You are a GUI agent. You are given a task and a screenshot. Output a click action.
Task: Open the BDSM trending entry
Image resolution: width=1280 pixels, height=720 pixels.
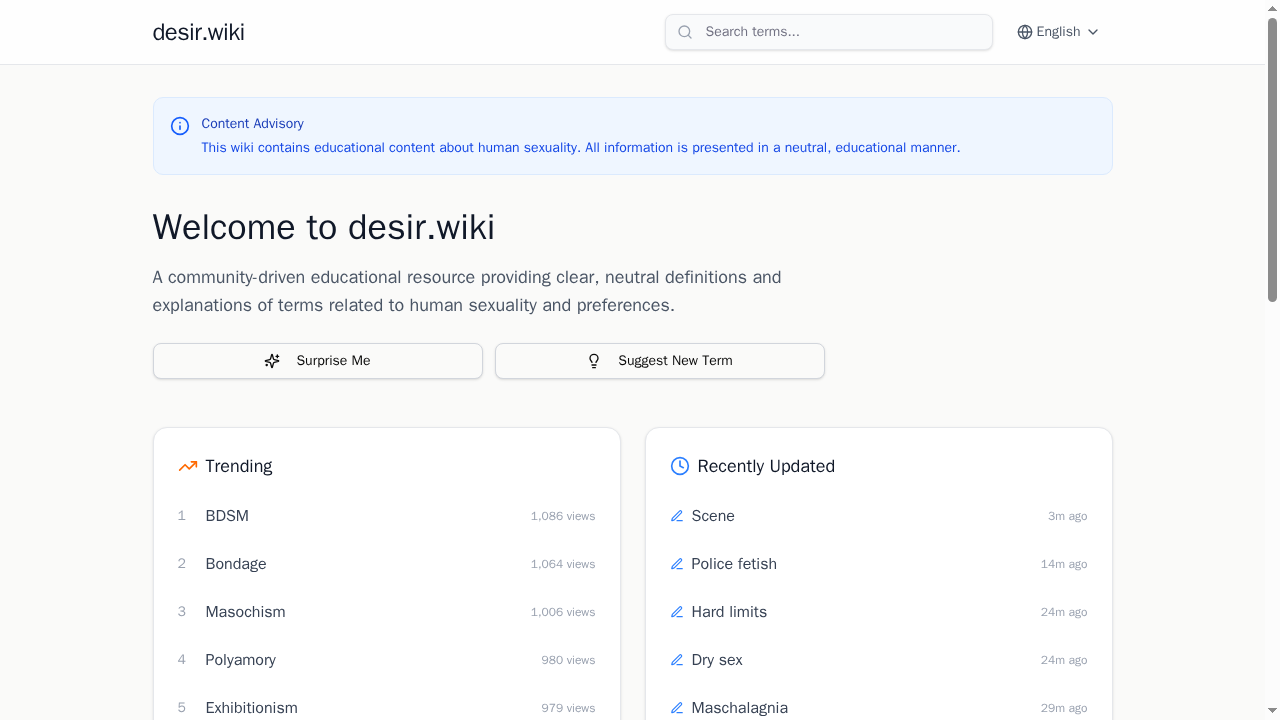227,516
